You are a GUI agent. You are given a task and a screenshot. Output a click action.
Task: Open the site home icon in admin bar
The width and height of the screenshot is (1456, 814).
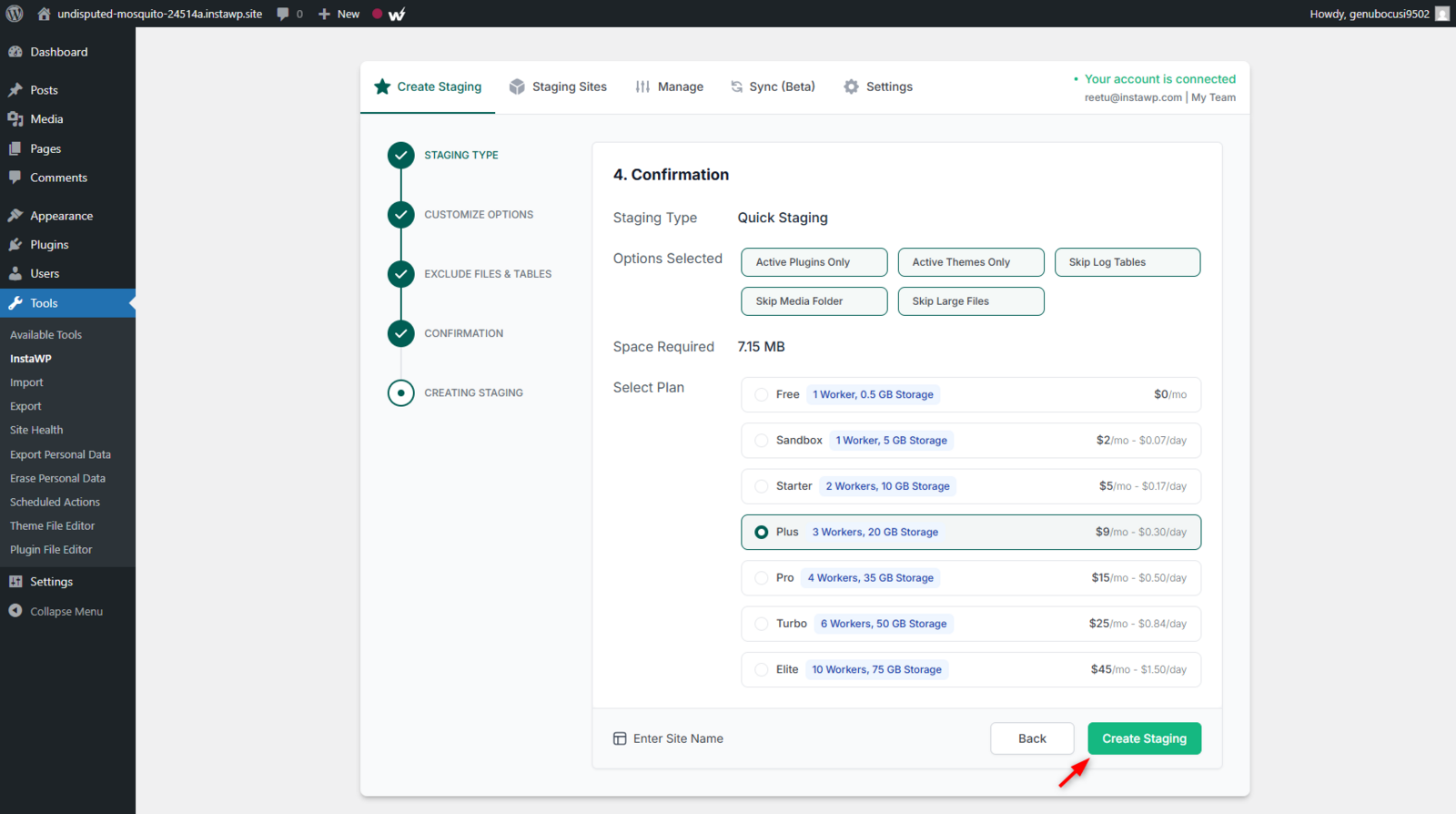click(x=44, y=14)
